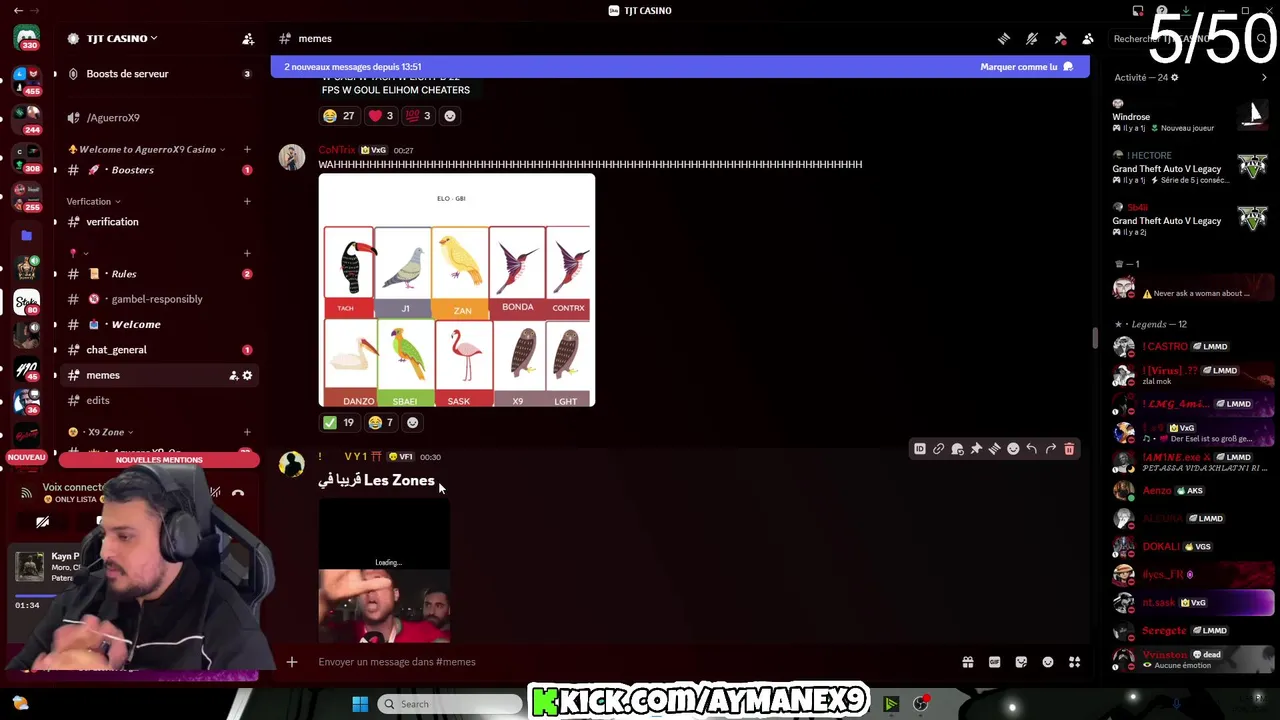Click the forward arrow on message toolbar
The width and height of the screenshot is (1280, 720).
[x=1050, y=450]
